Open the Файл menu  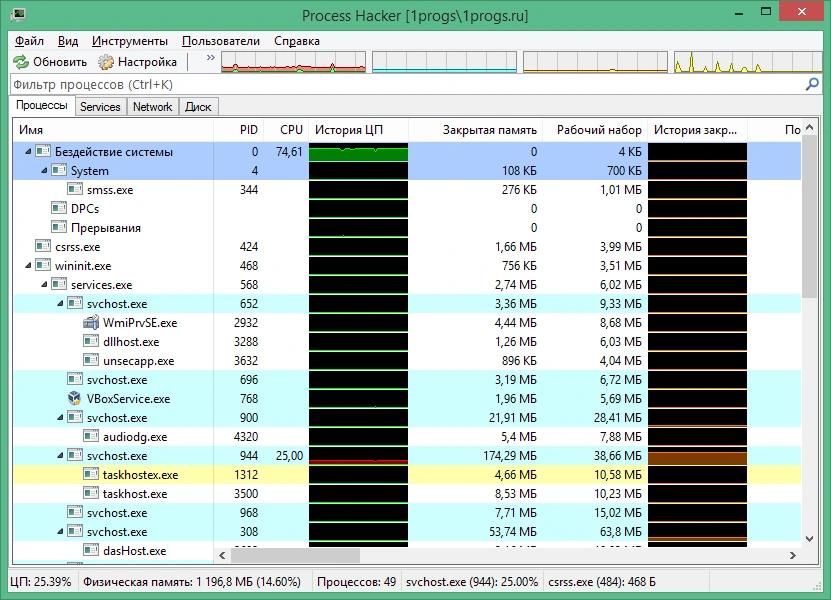(x=29, y=41)
